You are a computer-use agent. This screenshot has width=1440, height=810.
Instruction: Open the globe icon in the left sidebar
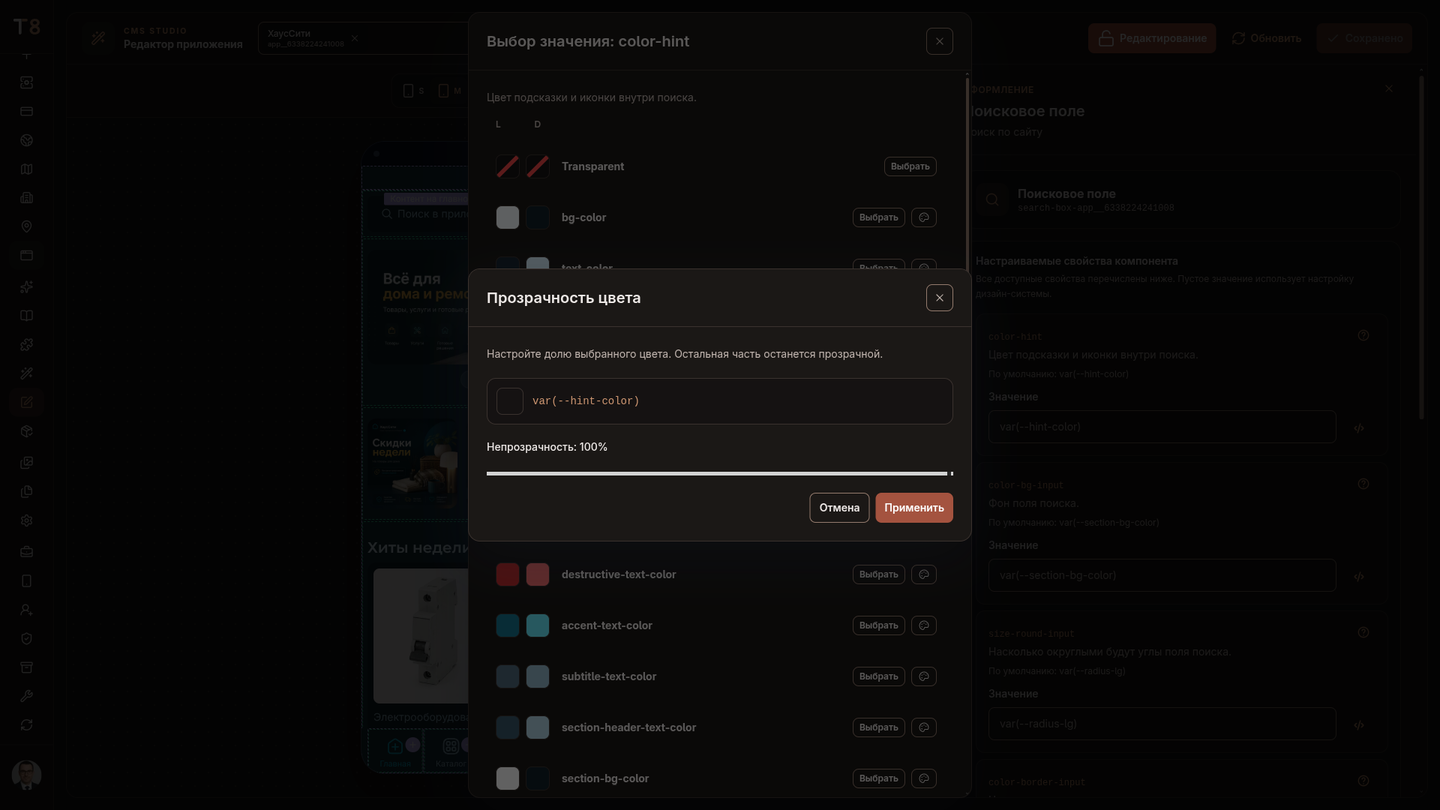[27, 140]
